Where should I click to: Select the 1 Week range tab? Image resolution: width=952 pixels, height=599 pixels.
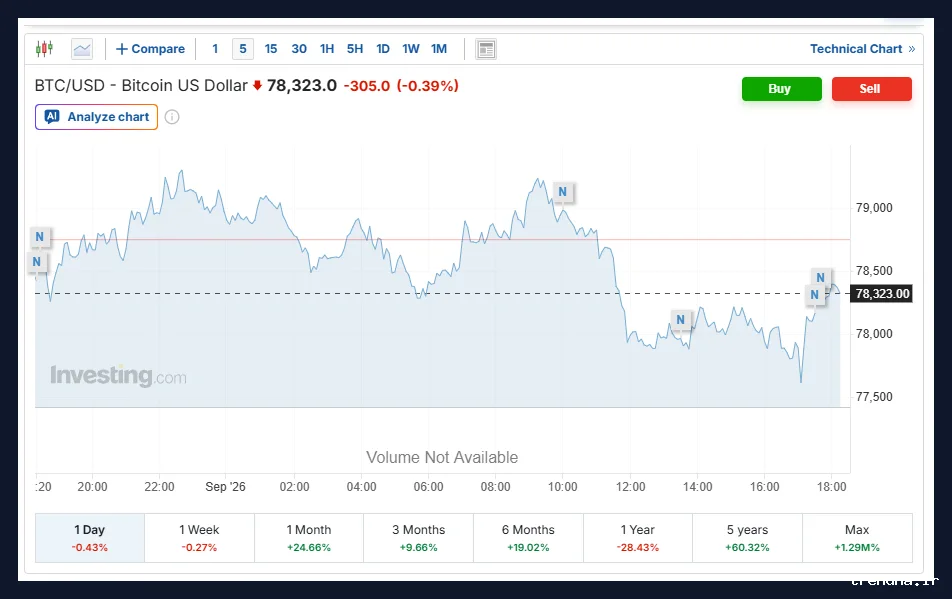point(199,538)
